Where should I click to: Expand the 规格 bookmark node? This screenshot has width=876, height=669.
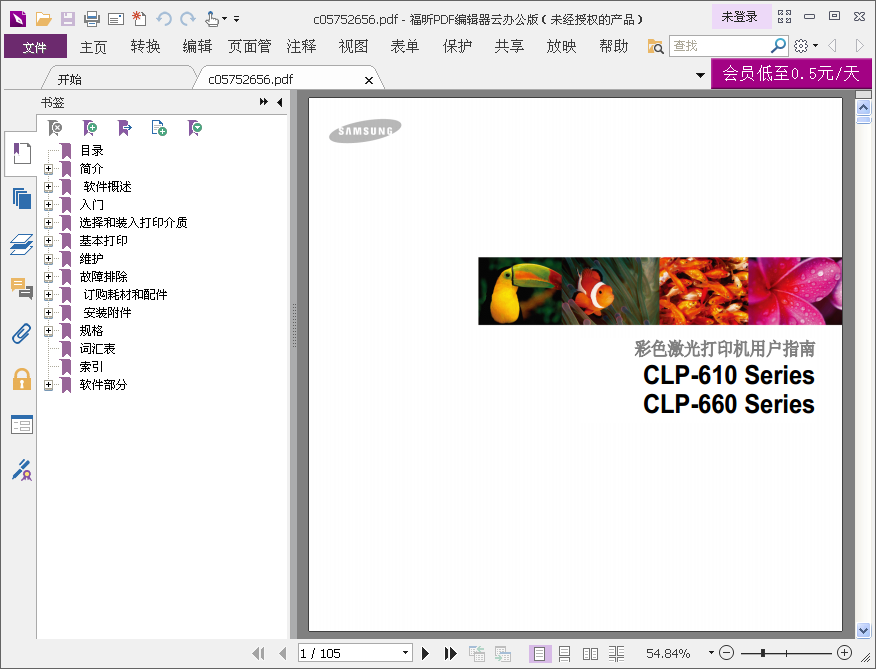pos(48,330)
